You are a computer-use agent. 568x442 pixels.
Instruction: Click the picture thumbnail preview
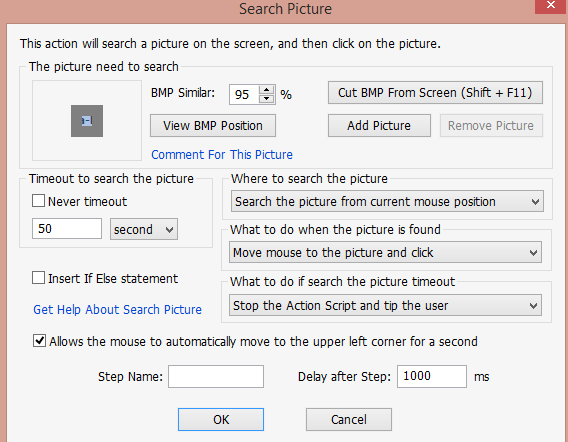point(87,121)
